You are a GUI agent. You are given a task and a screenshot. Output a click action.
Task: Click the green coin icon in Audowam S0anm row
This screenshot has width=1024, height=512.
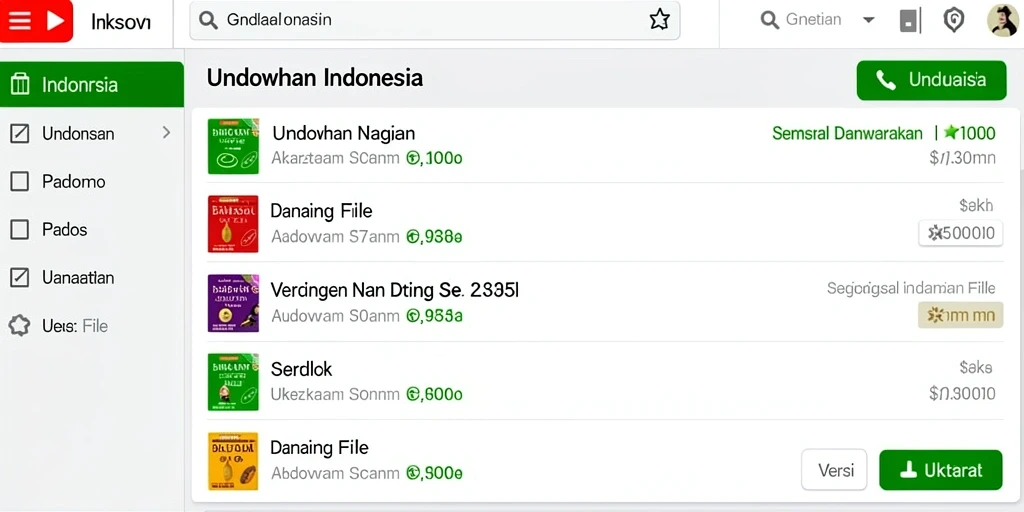point(412,316)
